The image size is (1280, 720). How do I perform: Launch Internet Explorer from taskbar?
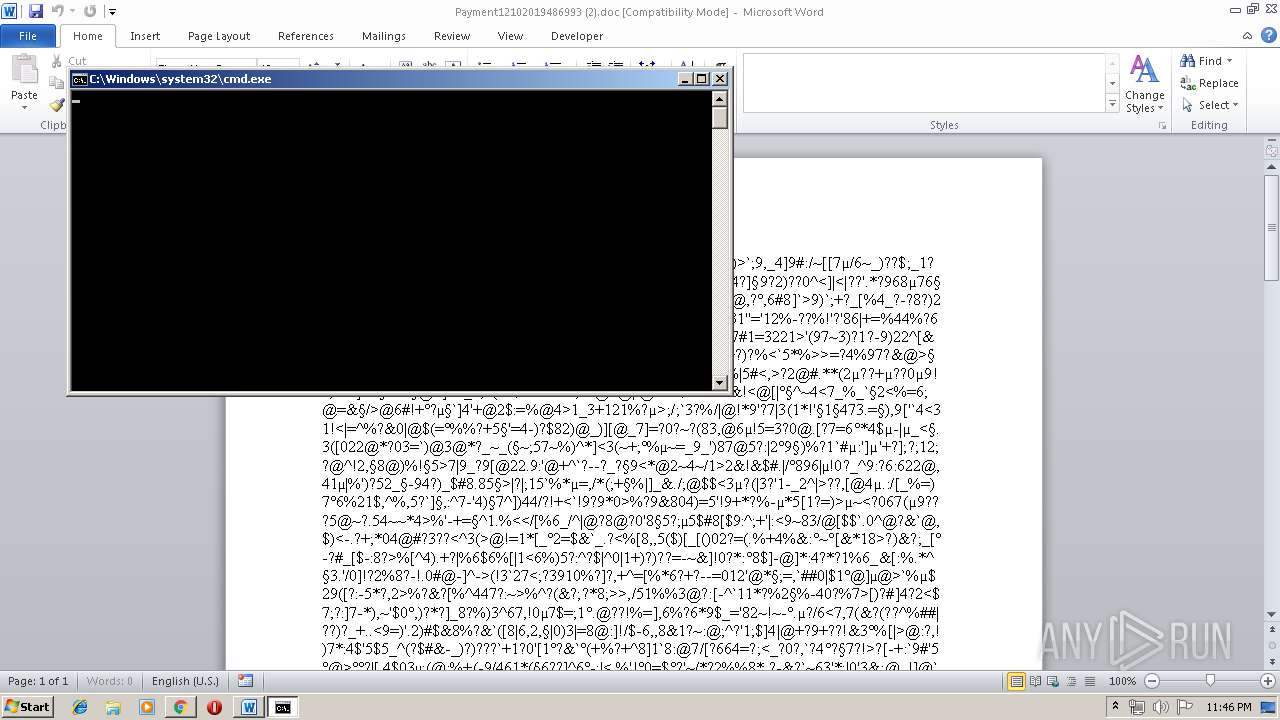point(80,707)
